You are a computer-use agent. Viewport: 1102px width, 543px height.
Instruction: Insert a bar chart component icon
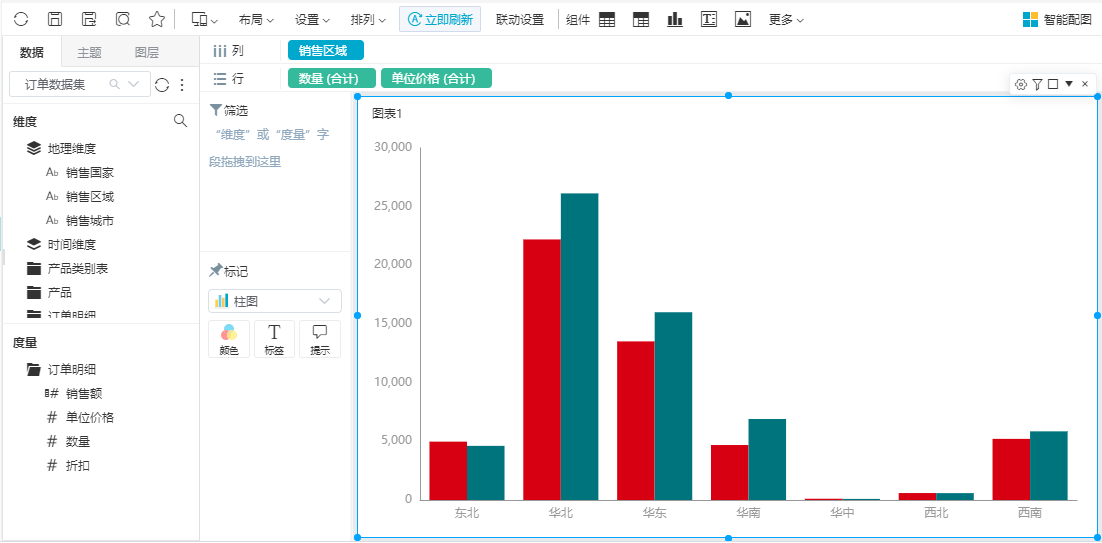click(x=675, y=20)
